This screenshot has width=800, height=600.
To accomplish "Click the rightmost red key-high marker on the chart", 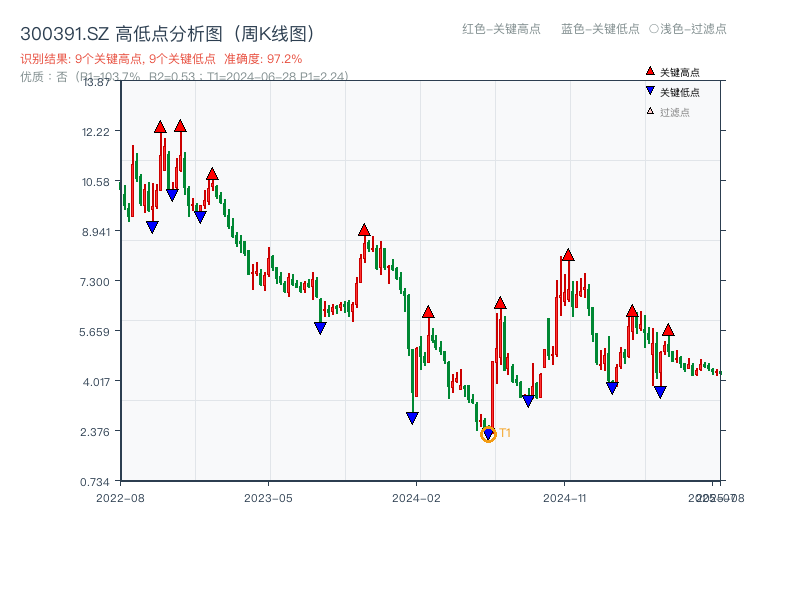I will (668, 331).
